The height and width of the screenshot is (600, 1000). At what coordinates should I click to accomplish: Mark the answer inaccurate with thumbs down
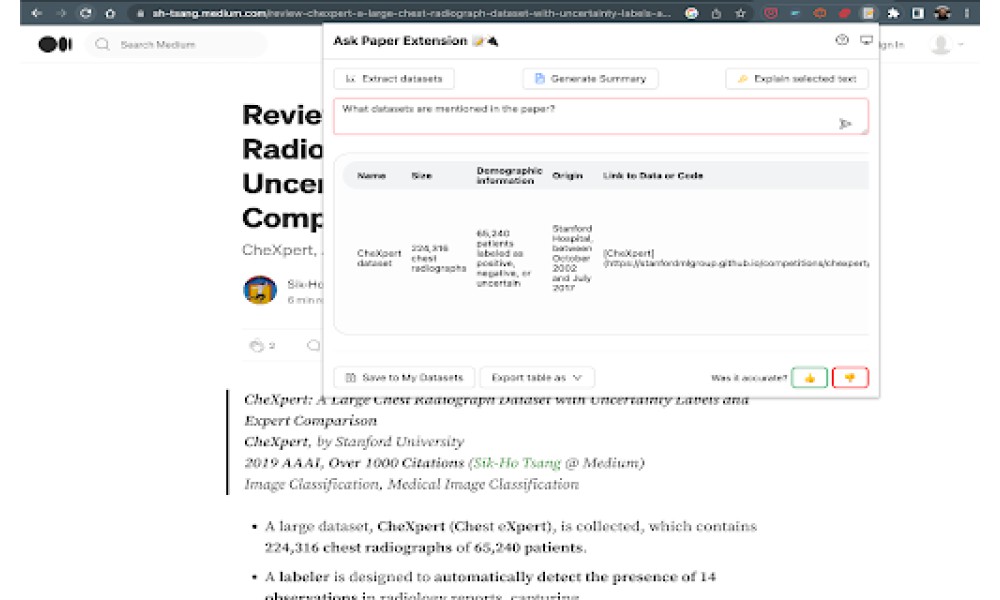pos(850,377)
